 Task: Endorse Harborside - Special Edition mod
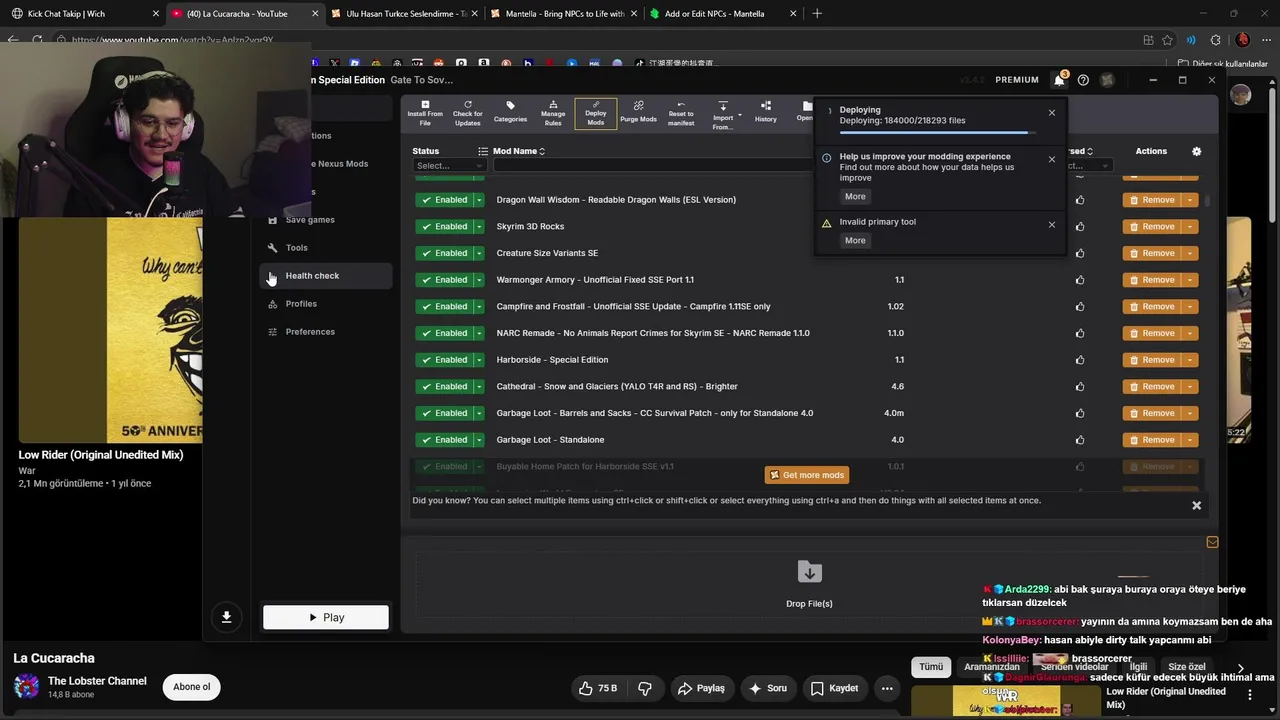tap(1080, 360)
